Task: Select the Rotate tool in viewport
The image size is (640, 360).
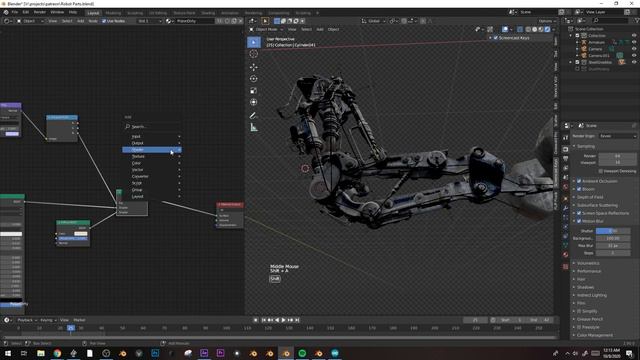Action: (x=253, y=79)
